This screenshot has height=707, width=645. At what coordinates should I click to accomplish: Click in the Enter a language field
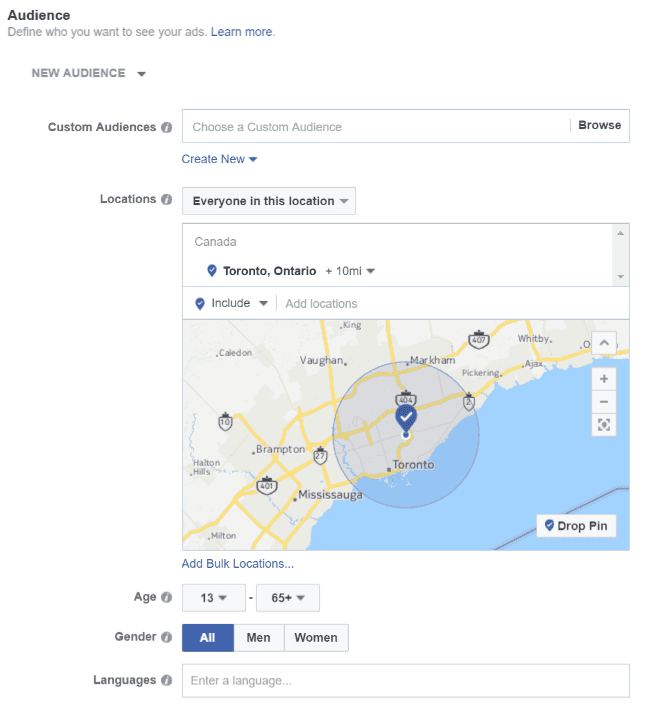click(x=406, y=680)
